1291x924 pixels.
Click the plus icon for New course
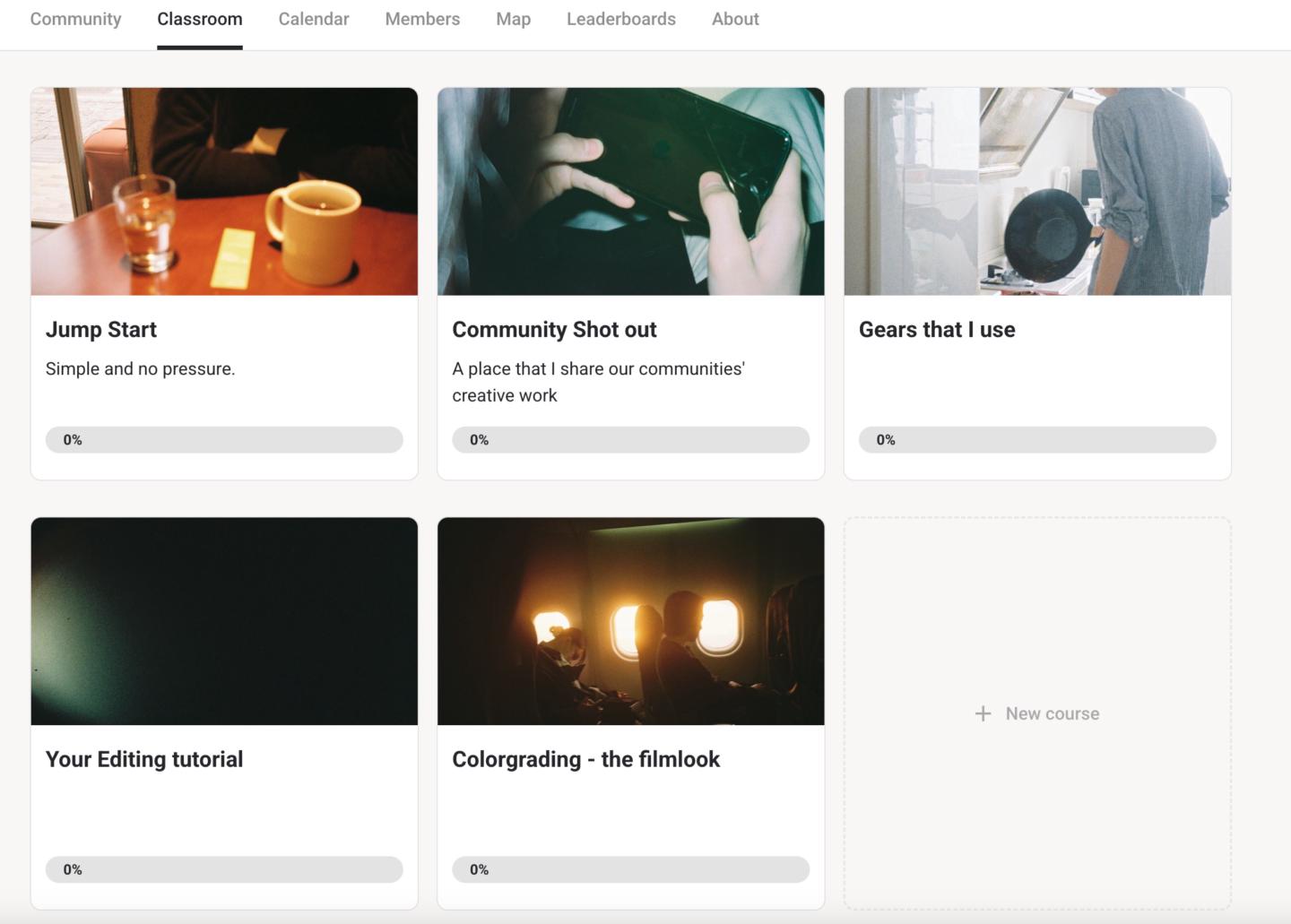(983, 713)
